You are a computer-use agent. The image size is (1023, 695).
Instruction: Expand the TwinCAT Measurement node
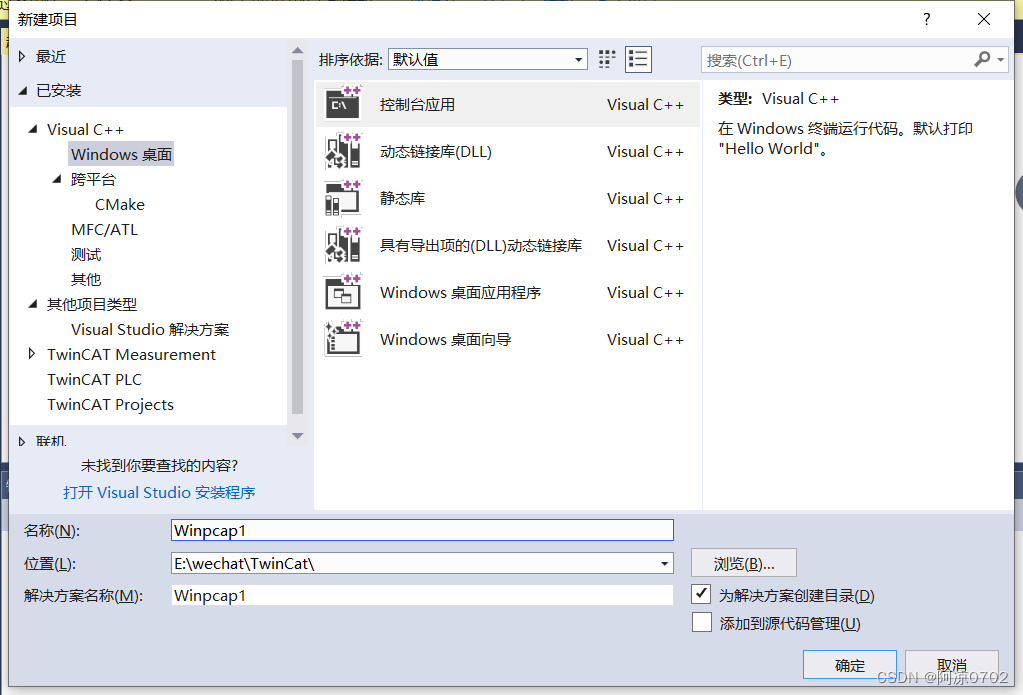click(31, 354)
